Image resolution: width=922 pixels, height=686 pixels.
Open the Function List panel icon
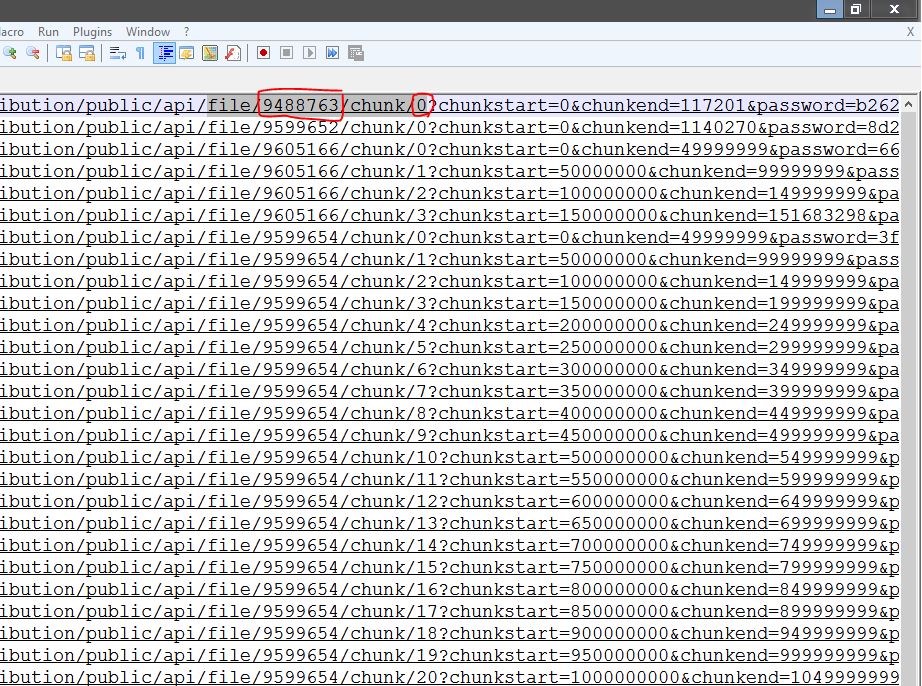[233, 53]
